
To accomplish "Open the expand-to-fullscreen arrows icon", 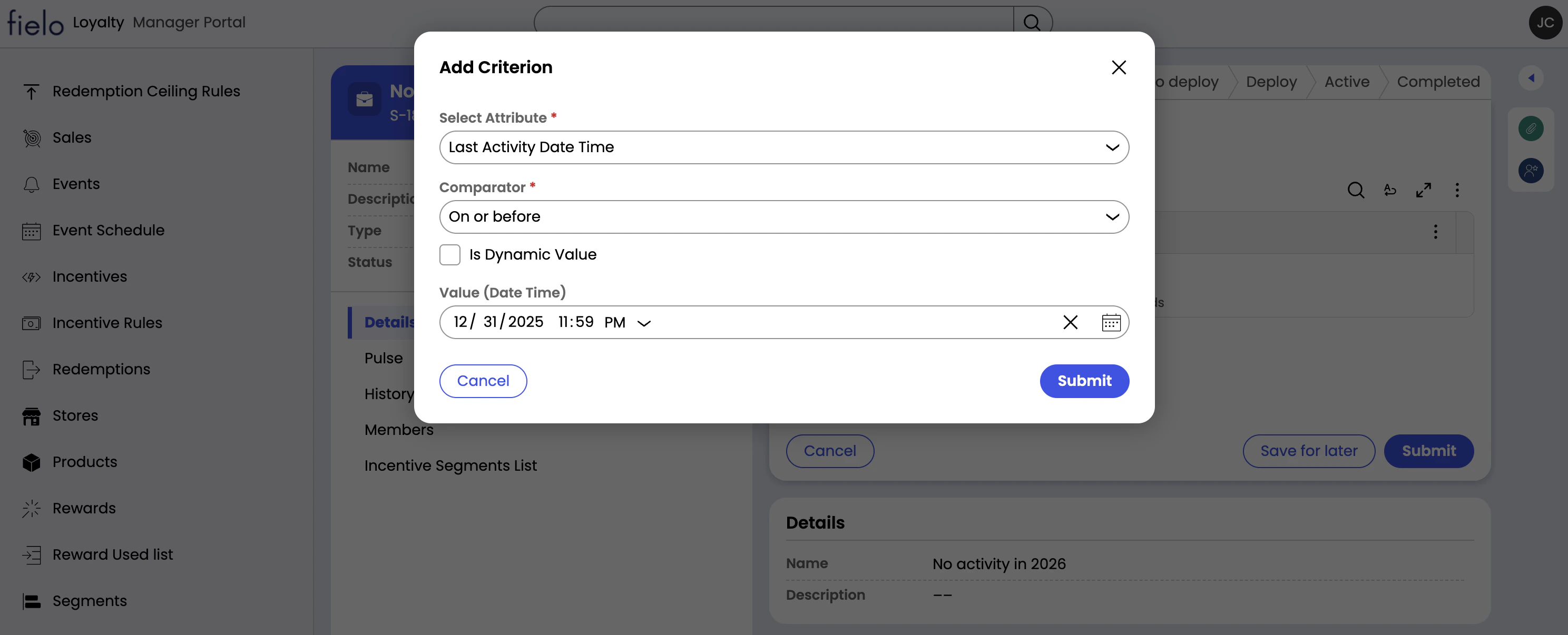I will coord(1424,190).
